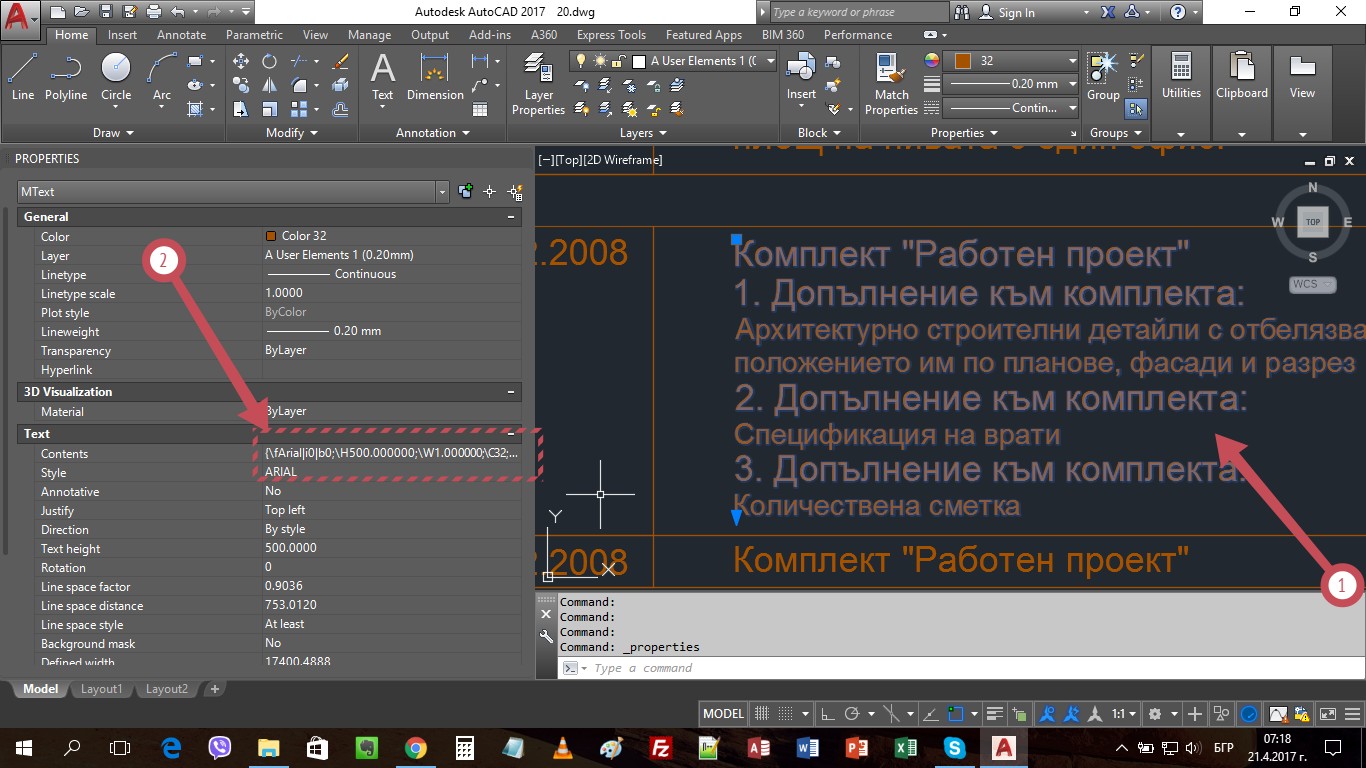Open the AutoCAD application menu button
This screenshot has height=768, width=1366.
click(x=21, y=18)
